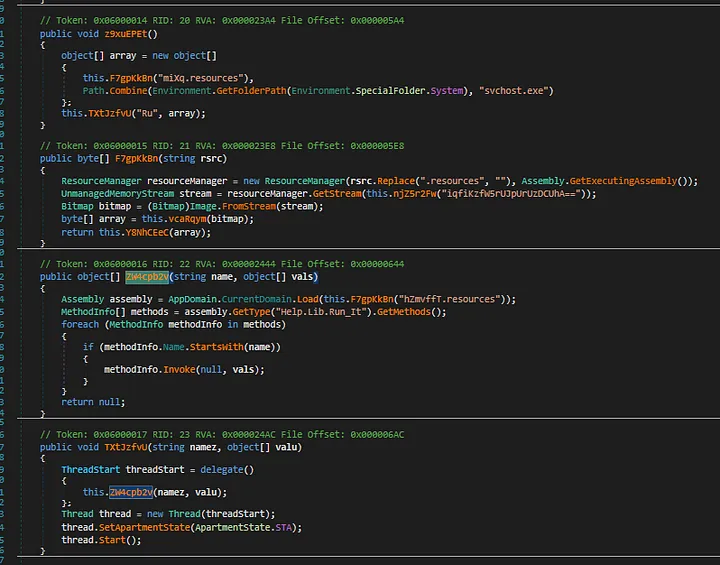Click the z9xuEPEt method name declaration
This screenshot has height=565, width=720.
[128, 34]
